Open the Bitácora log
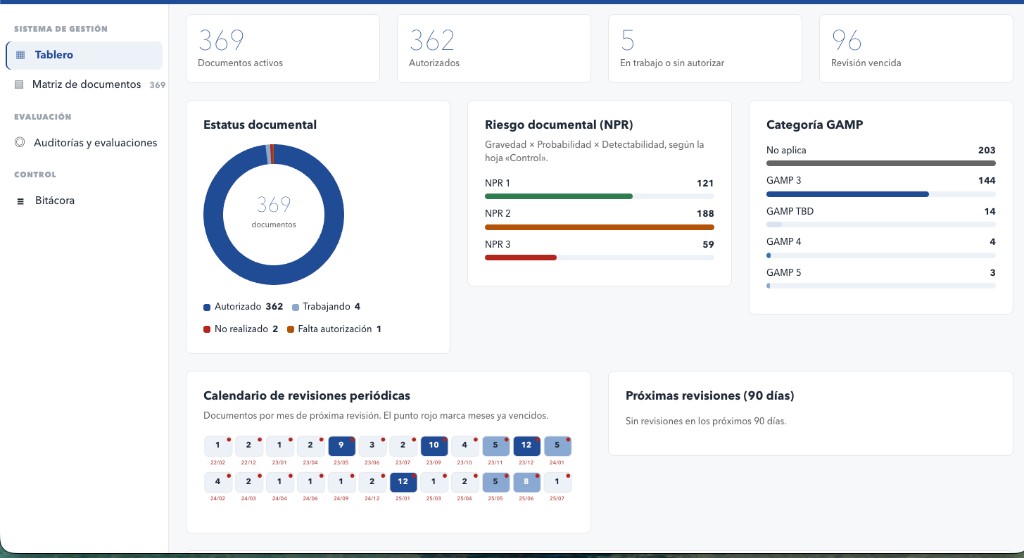The width and height of the screenshot is (1024, 558). (84, 201)
